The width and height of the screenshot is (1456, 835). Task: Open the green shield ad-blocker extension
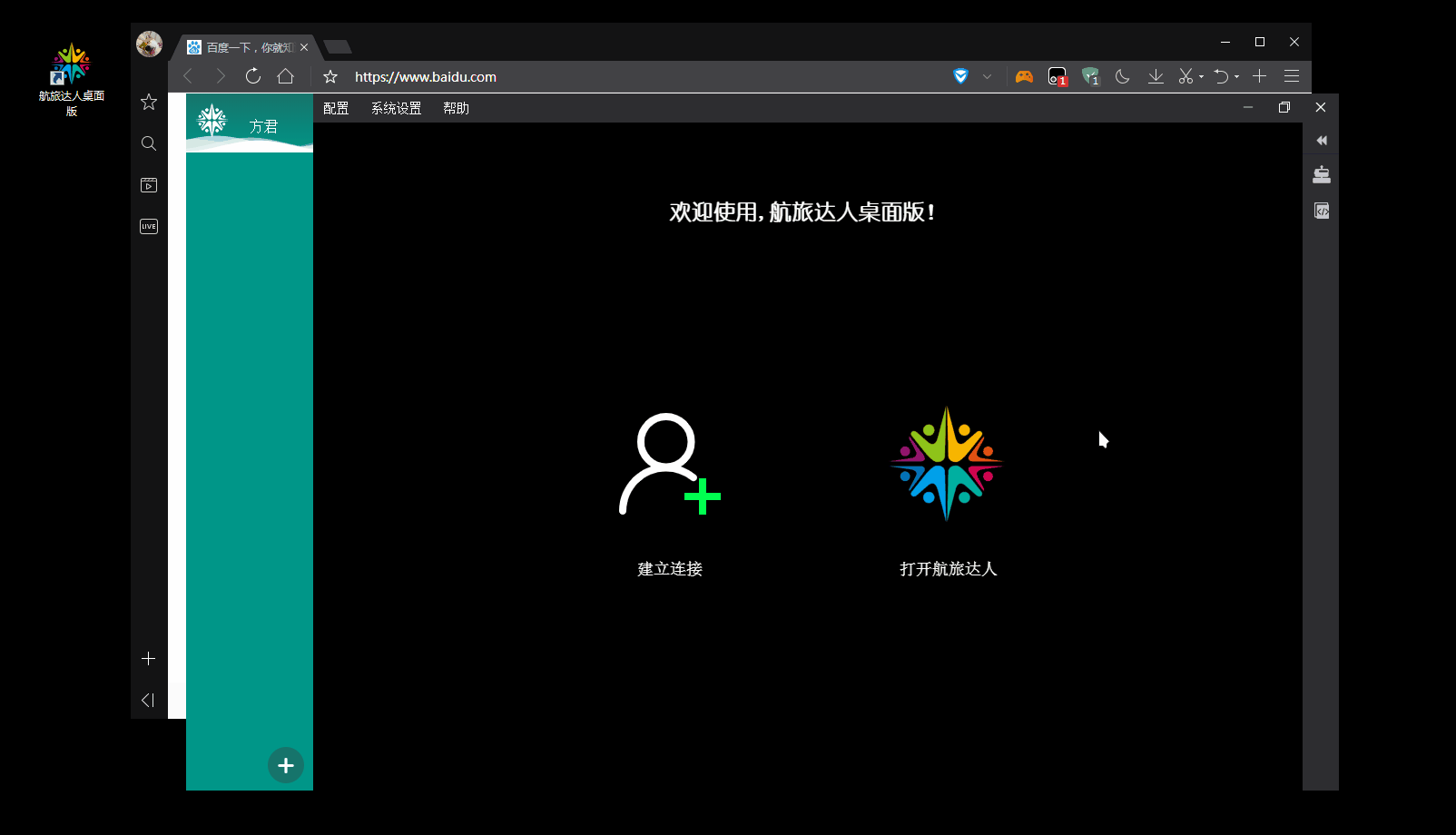pos(1091,77)
